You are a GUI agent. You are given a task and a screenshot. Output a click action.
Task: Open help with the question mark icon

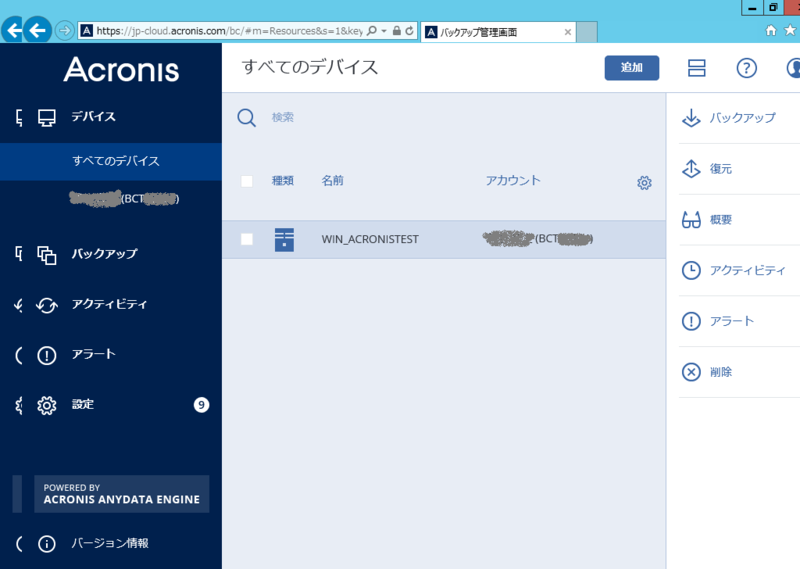pos(746,68)
